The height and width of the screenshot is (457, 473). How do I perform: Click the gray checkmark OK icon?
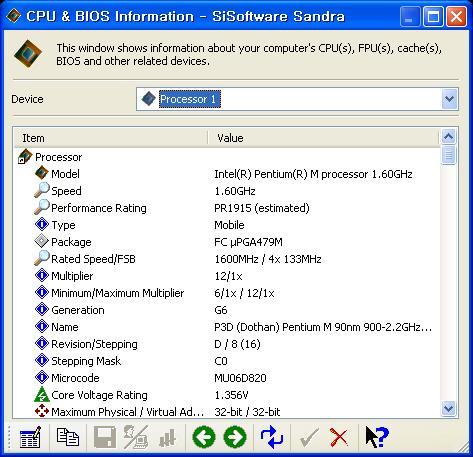click(309, 438)
